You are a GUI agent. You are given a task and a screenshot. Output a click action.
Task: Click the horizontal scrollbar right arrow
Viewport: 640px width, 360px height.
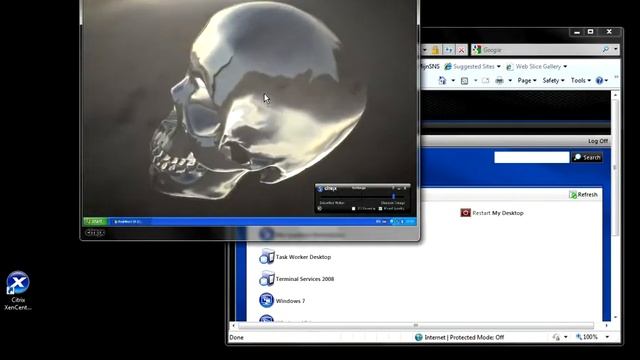pos(607,325)
